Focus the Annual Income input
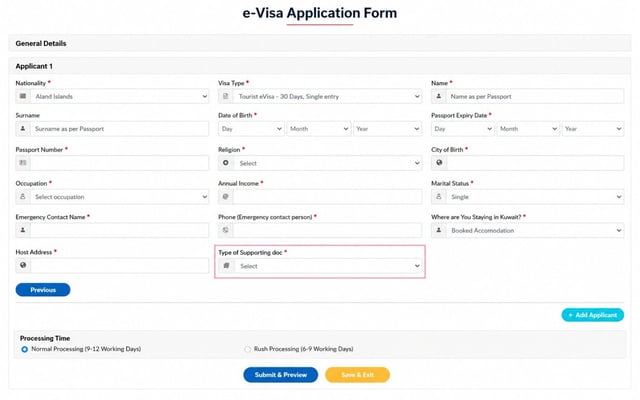 (x=328, y=197)
